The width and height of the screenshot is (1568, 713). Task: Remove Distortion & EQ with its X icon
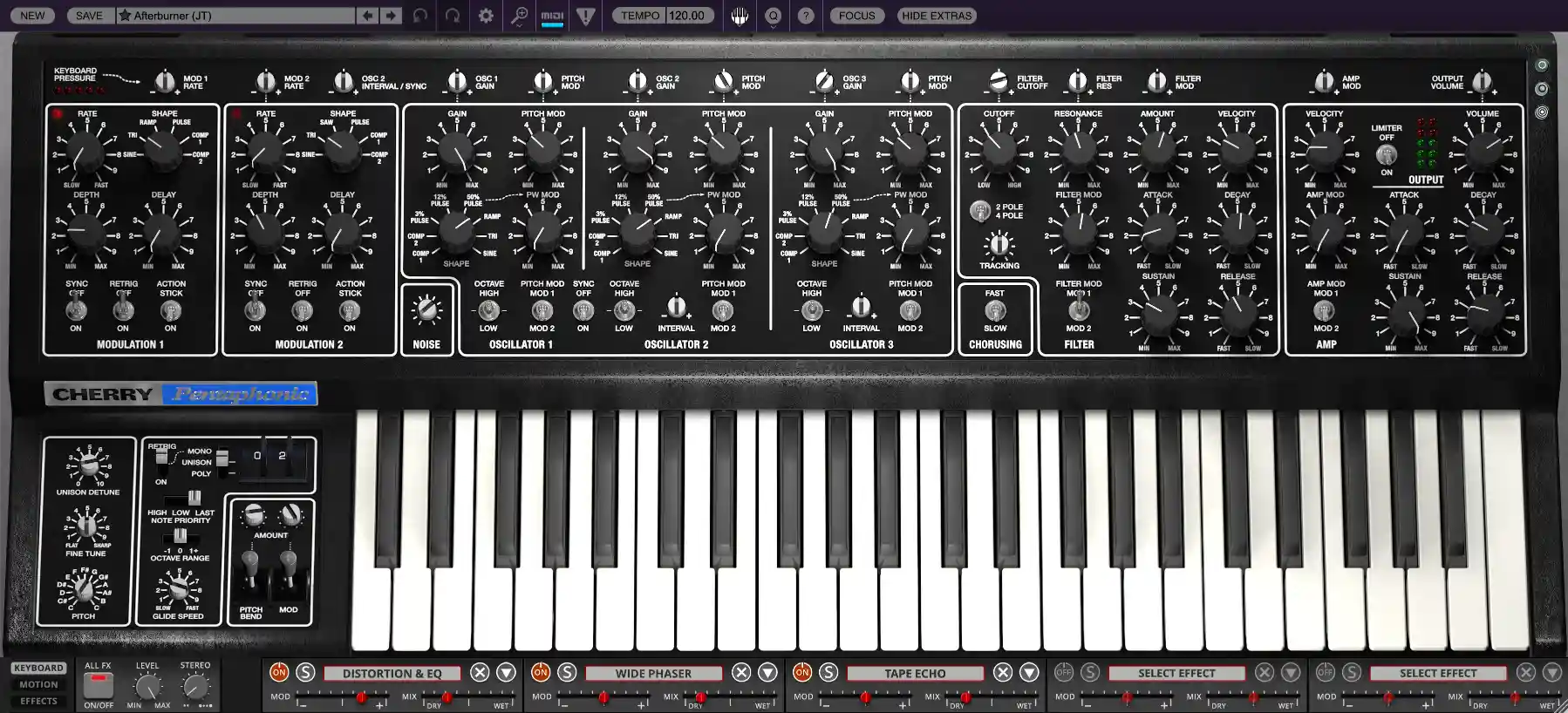[480, 672]
